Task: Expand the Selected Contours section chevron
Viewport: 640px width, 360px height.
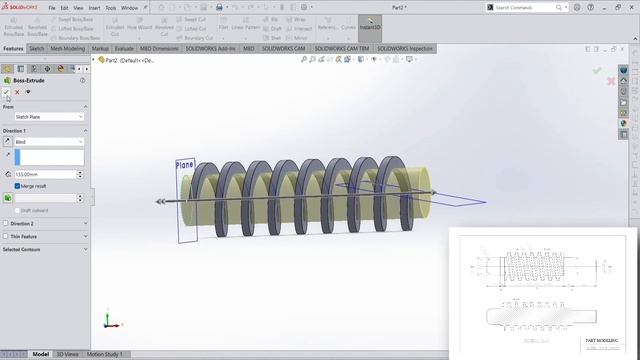Action: pos(85,249)
